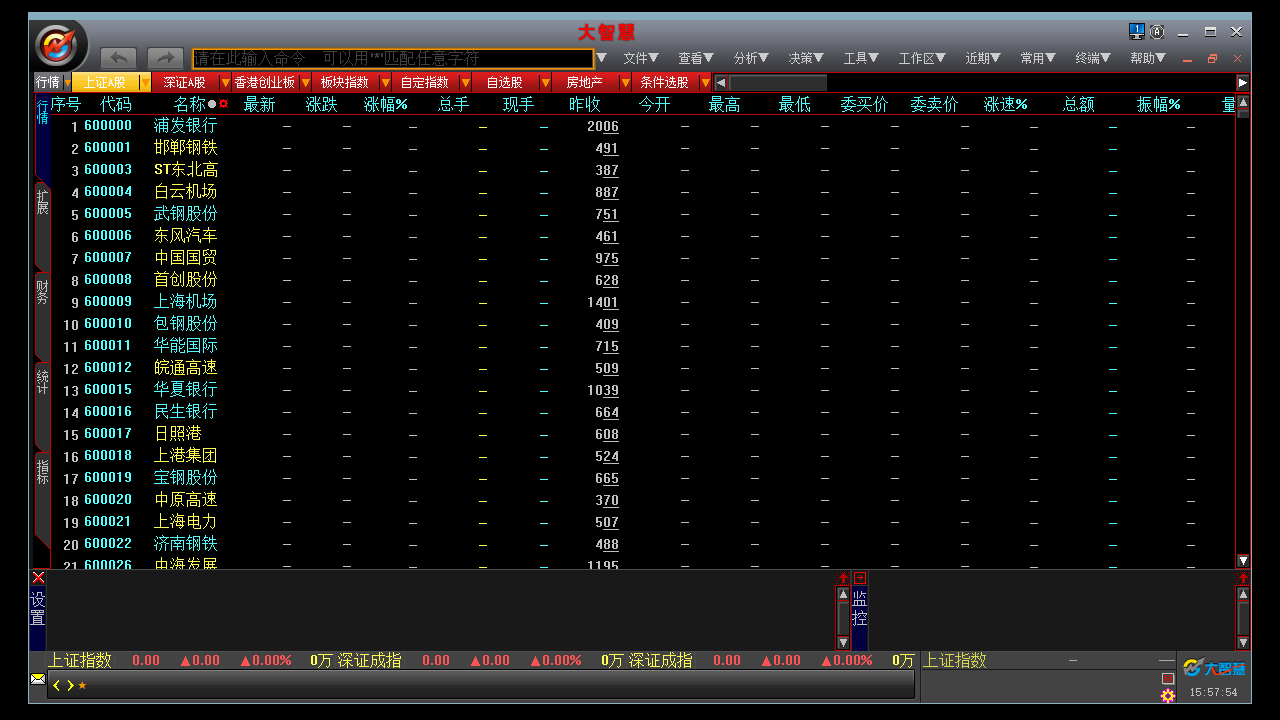Switch to the 香港创业板 tab
This screenshot has height=720, width=1280.
pyautogui.click(x=265, y=82)
